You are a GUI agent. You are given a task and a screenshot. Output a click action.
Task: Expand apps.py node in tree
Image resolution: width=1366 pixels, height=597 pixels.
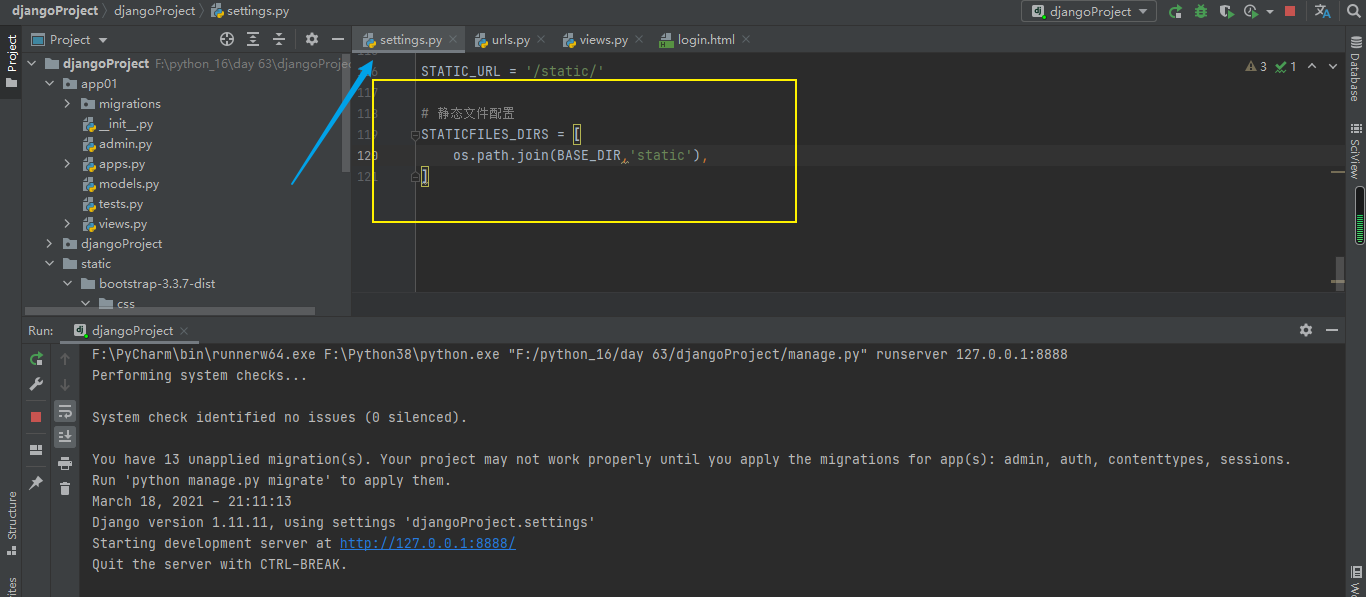pos(68,163)
